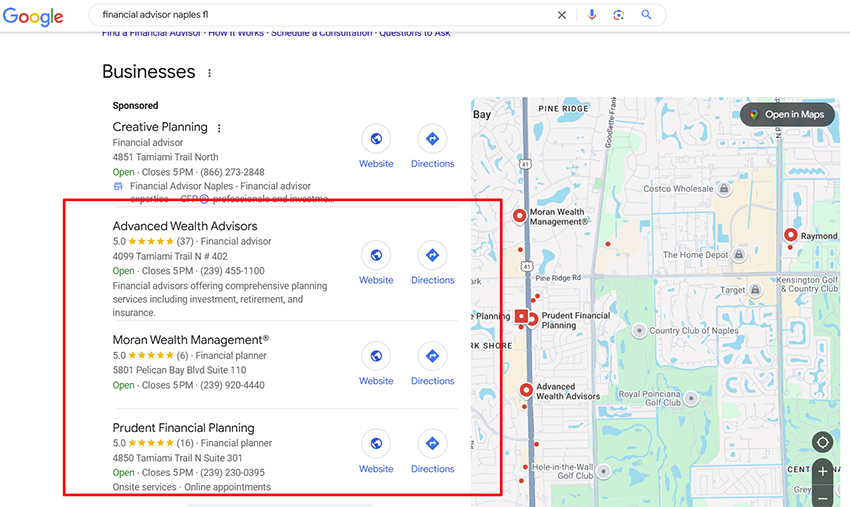This screenshot has width=850, height=507.
Task: Click Hole-in-the-Wall Golf Club marker
Action: [x=603, y=471]
